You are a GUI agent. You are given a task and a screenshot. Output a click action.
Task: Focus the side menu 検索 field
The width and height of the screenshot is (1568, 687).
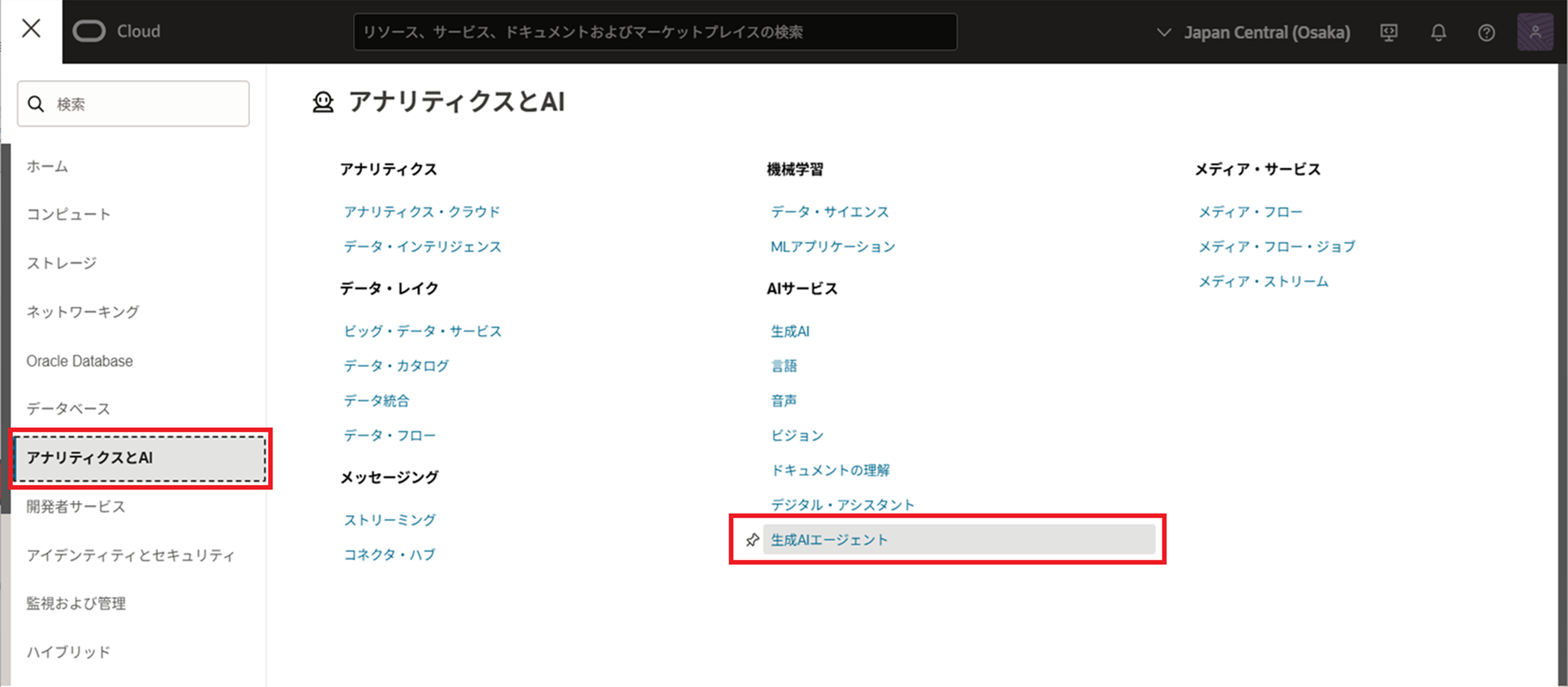pyautogui.click(x=133, y=104)
